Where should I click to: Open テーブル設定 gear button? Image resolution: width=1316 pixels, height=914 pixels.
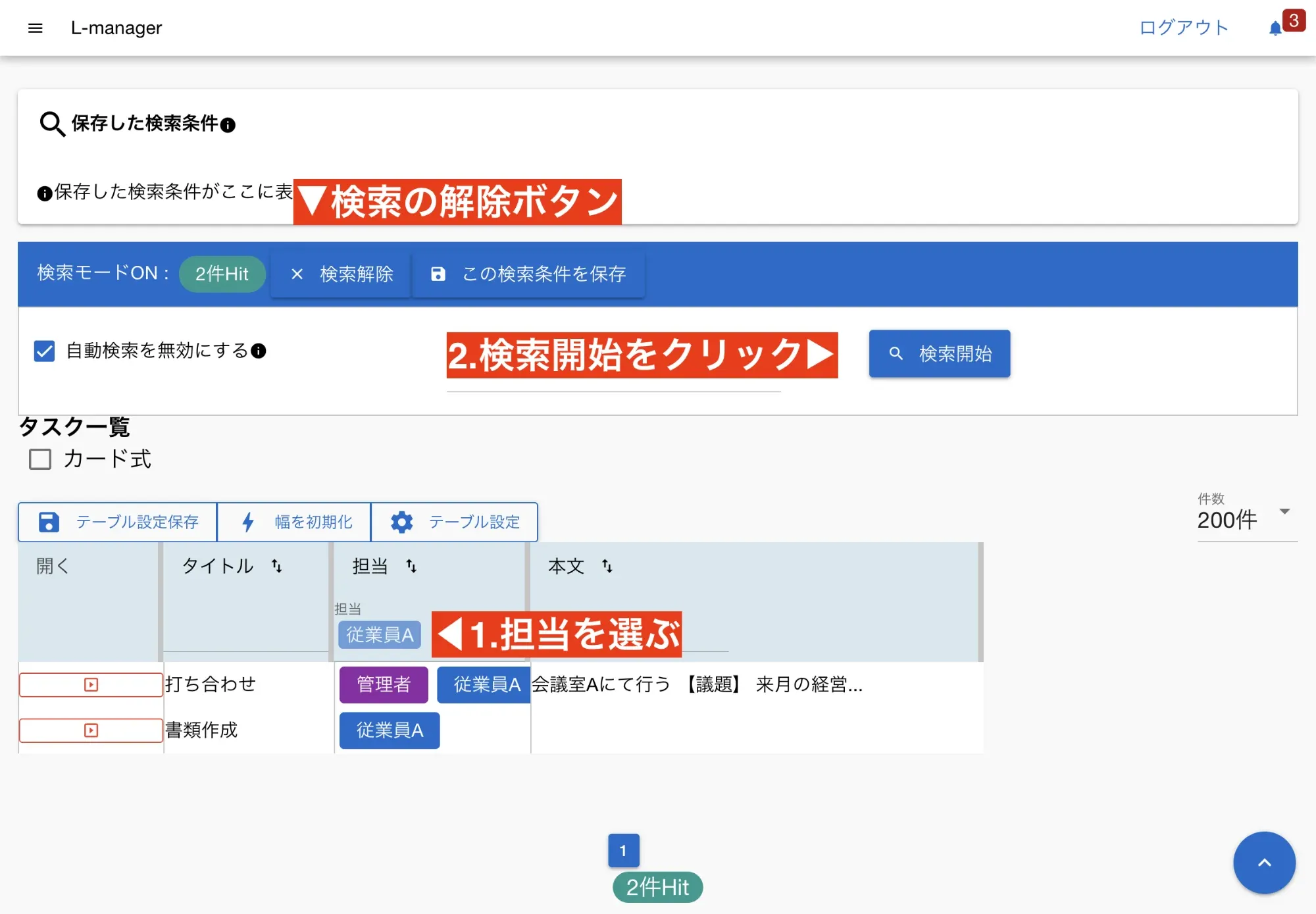click(455, 522)
